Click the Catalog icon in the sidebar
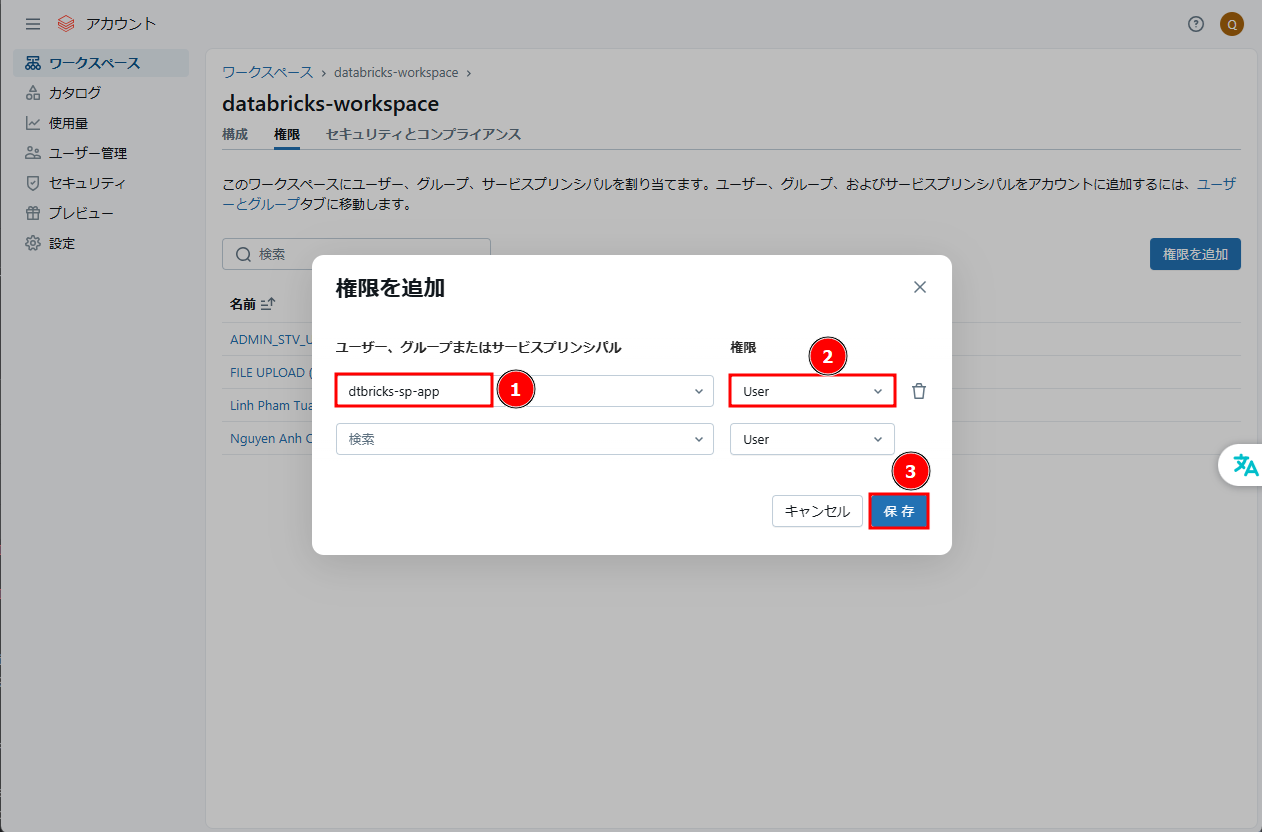 click(33, 93)
